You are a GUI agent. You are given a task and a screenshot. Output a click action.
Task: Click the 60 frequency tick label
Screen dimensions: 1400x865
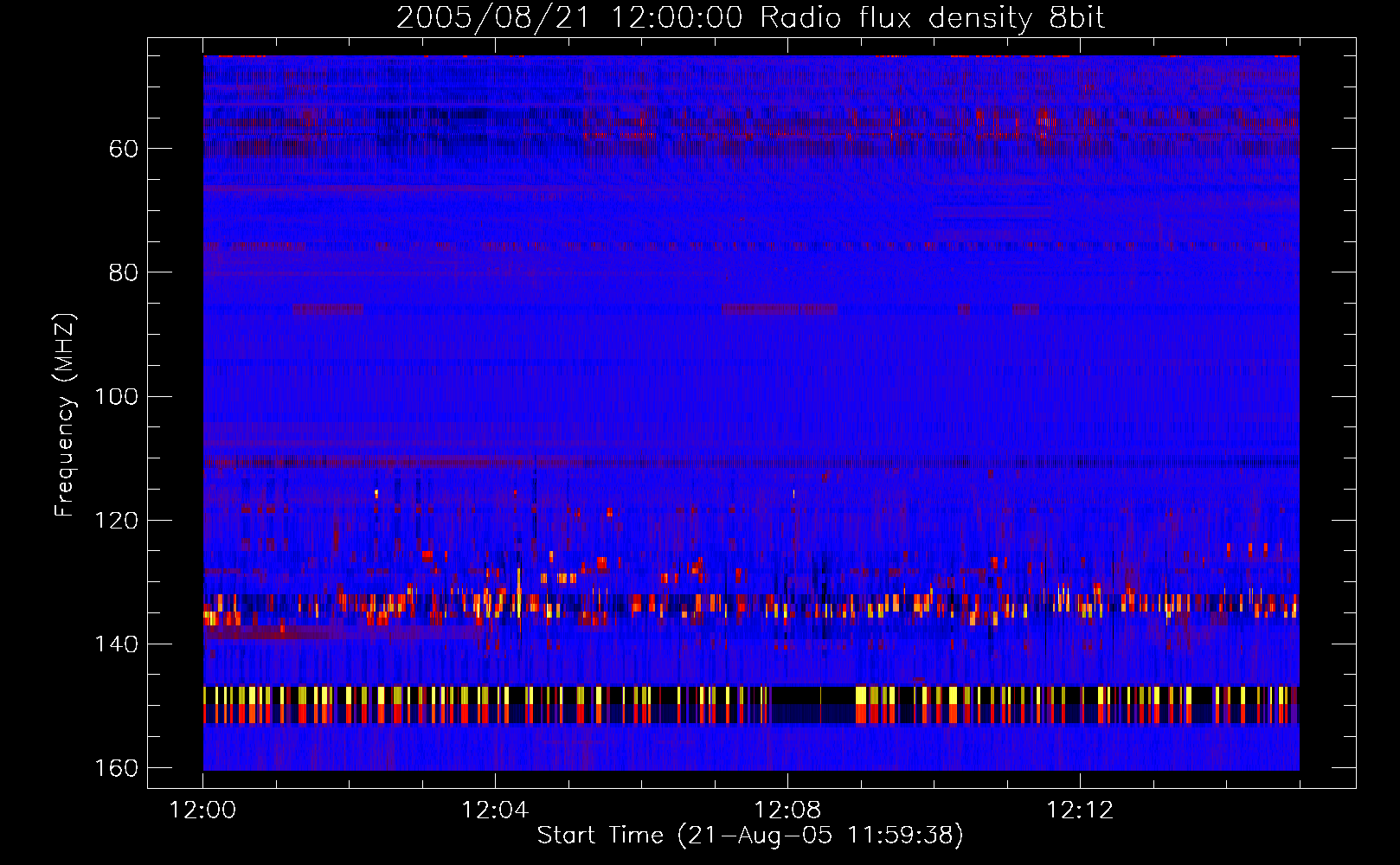click(123, 149)
